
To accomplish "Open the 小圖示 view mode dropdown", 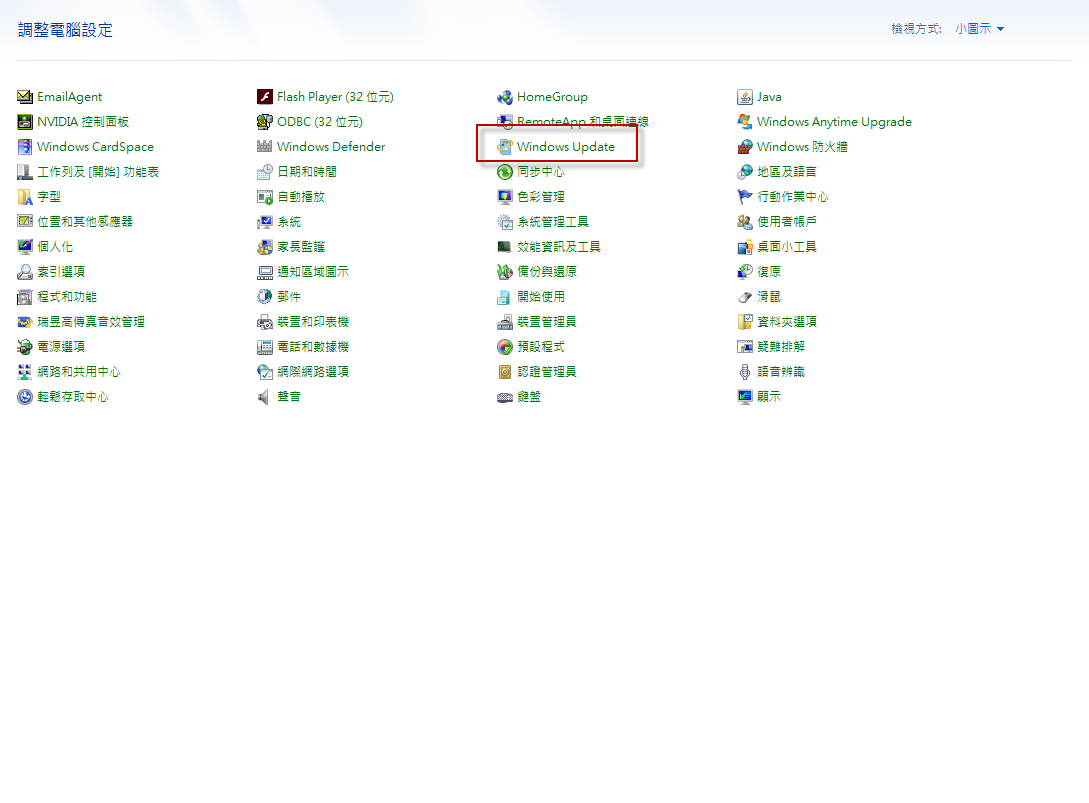I will click(x=979, y=29).
